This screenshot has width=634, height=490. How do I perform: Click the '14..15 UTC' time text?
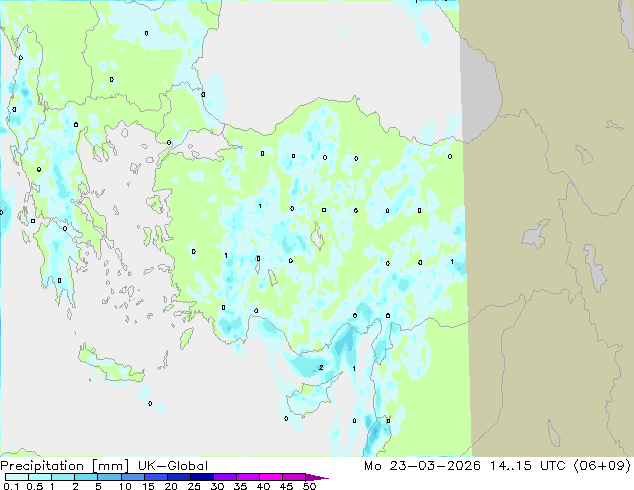[x=526, y=465]
